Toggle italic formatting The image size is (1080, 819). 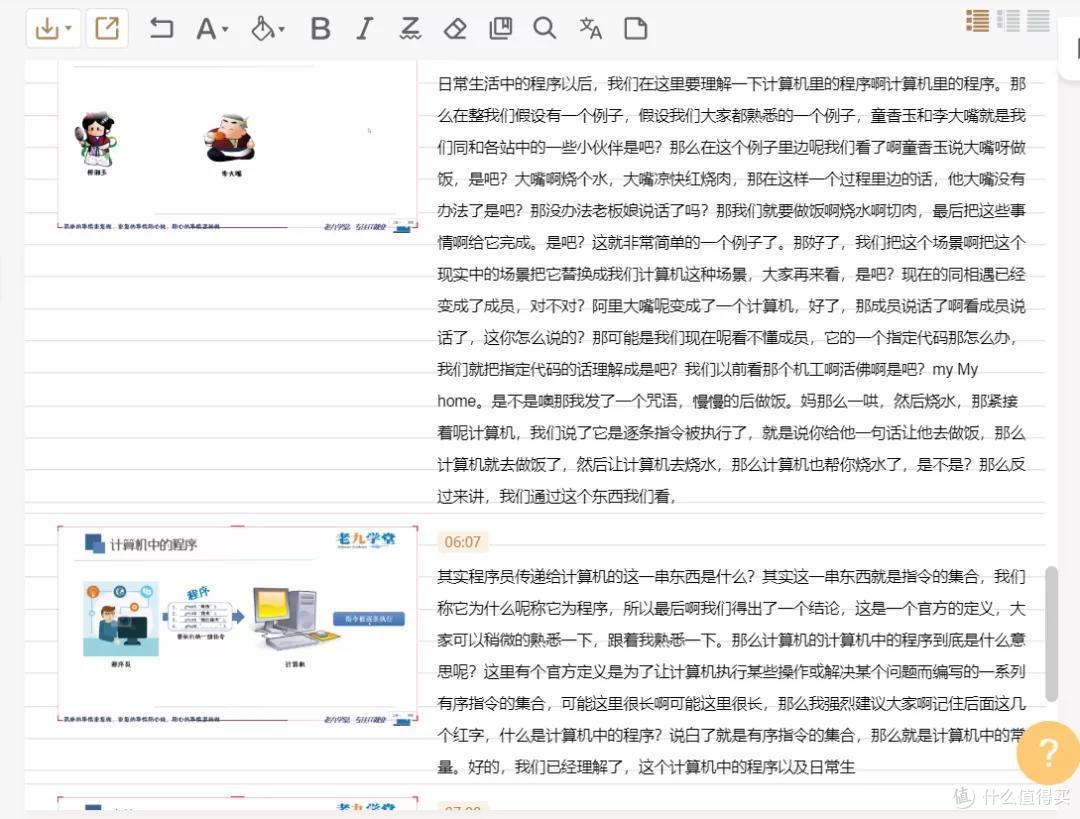point(365,29)
